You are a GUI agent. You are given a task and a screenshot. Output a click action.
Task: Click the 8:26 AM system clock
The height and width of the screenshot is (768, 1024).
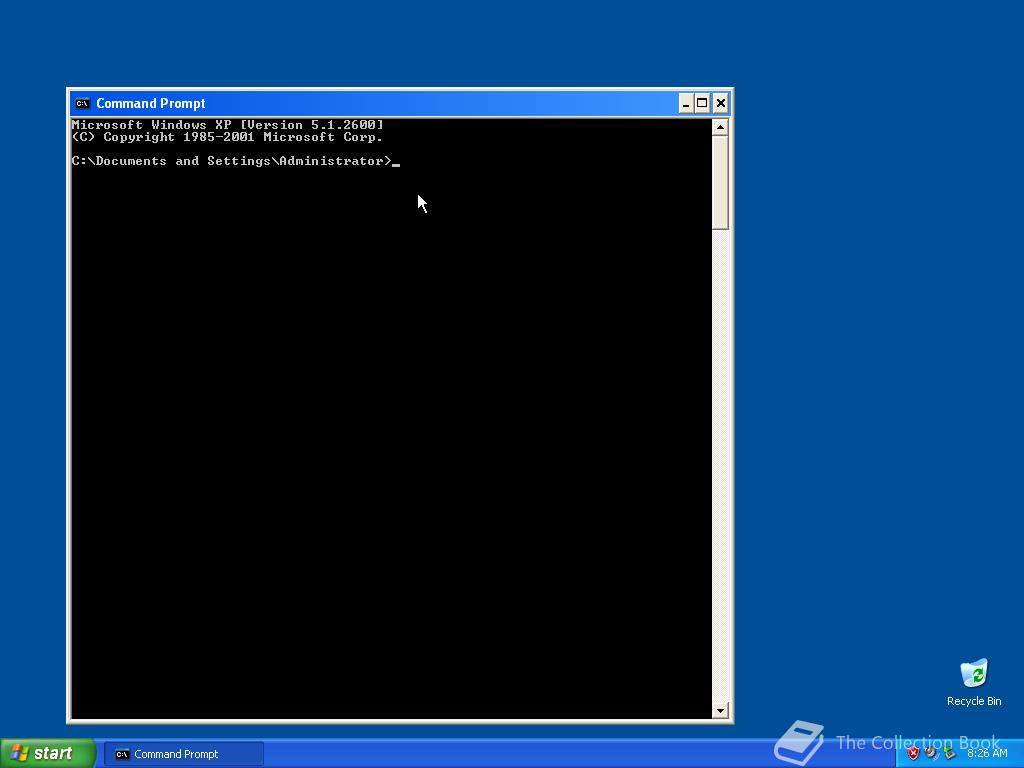[x=987, y=754]
